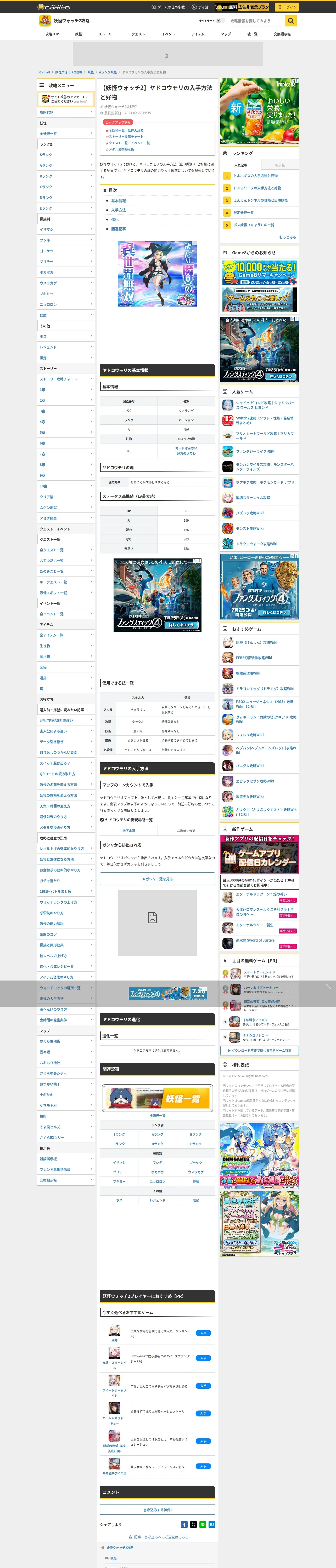Jump to 関連記事 in table of contents

coord(118,229)
